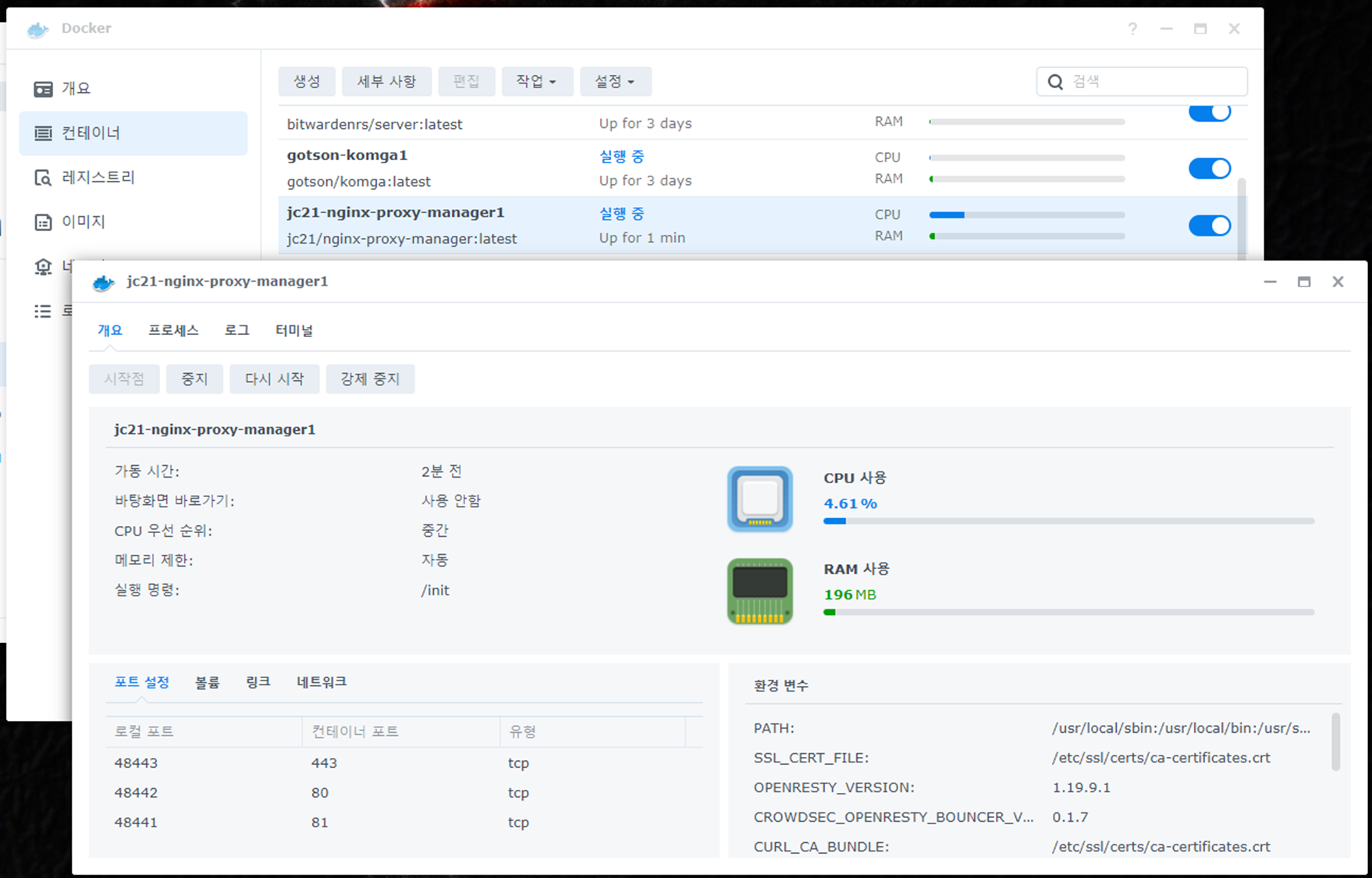Image resolution: width=1372 pixels, height=878 pixels.
Task: Maximize the jc21-nginx-proxy-manager1 details window
Action: coord(1304,282)
